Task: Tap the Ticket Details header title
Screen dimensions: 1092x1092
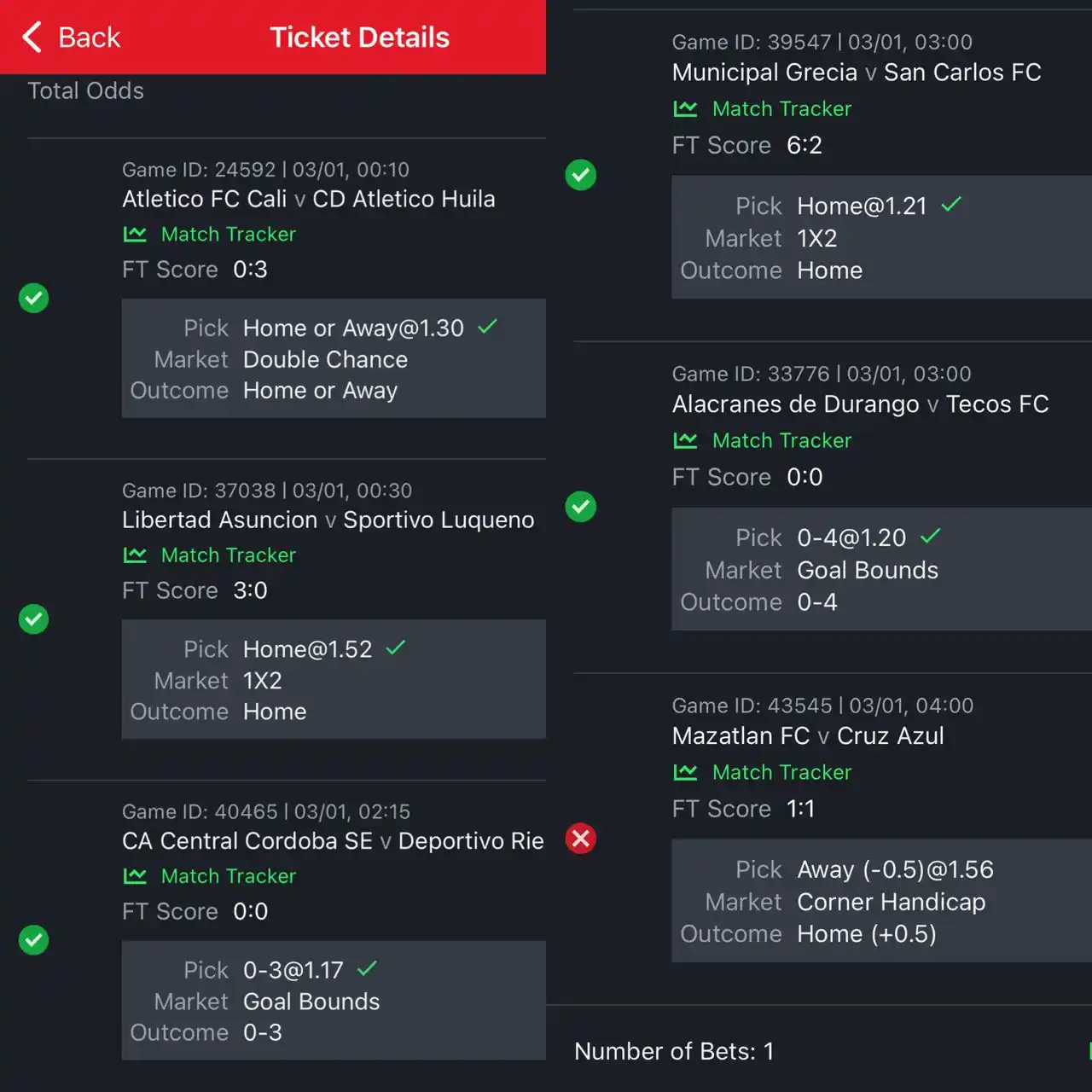Action: [360, 38]
